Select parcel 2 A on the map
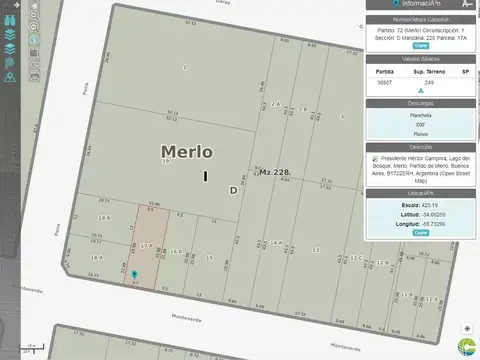Viewport: 480px width, 360px height. point(276,104)
